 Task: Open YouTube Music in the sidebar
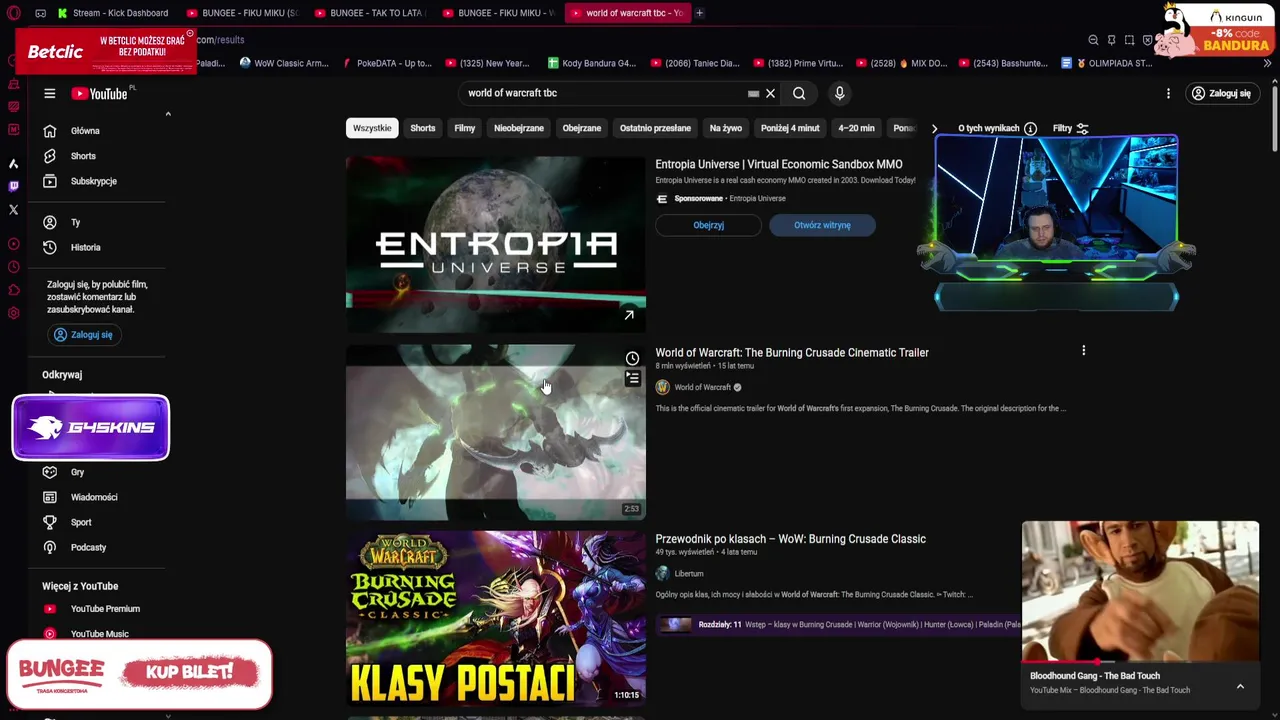point(99,634)
